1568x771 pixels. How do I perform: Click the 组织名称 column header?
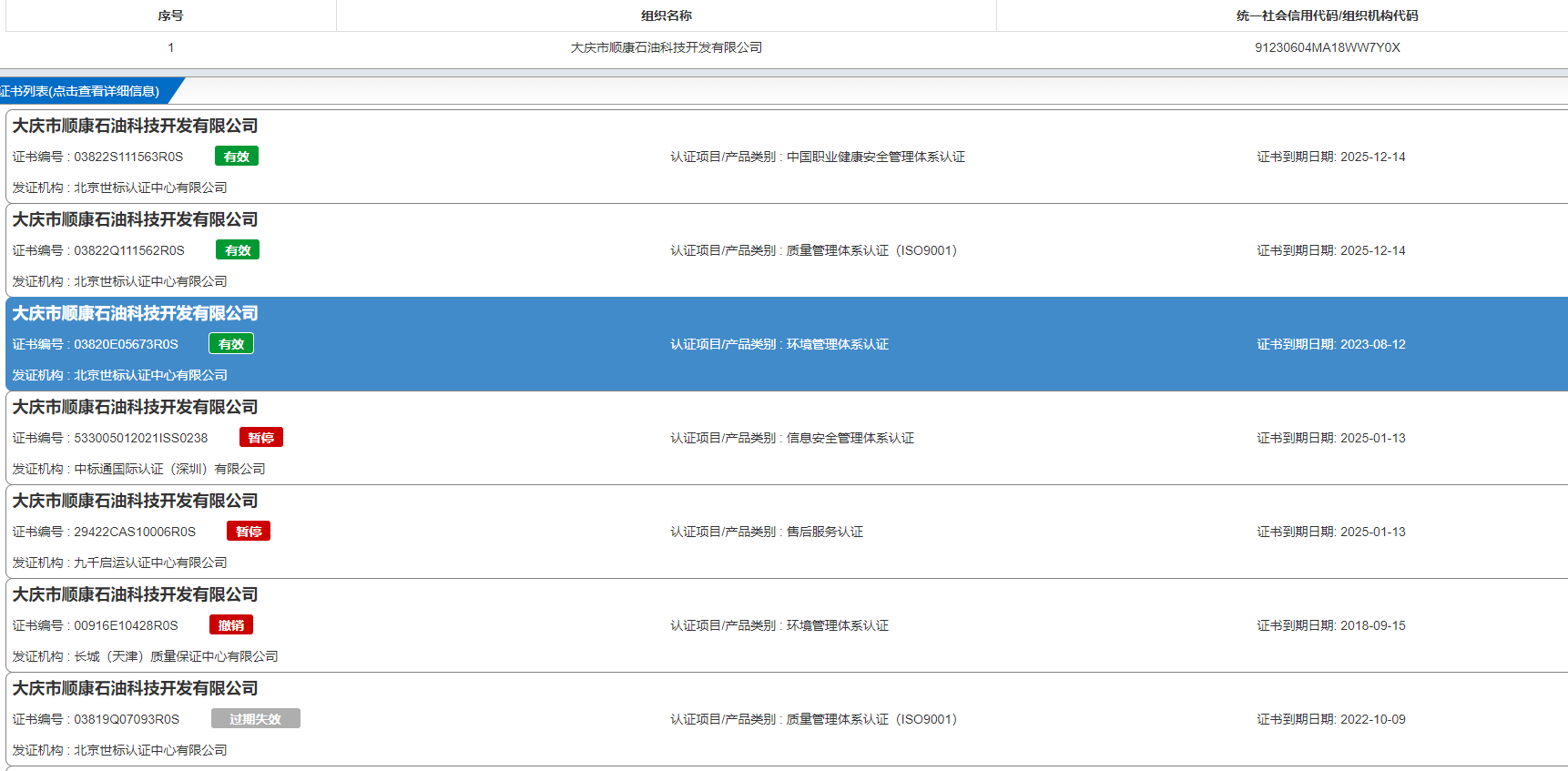click(x=667, y=15)
